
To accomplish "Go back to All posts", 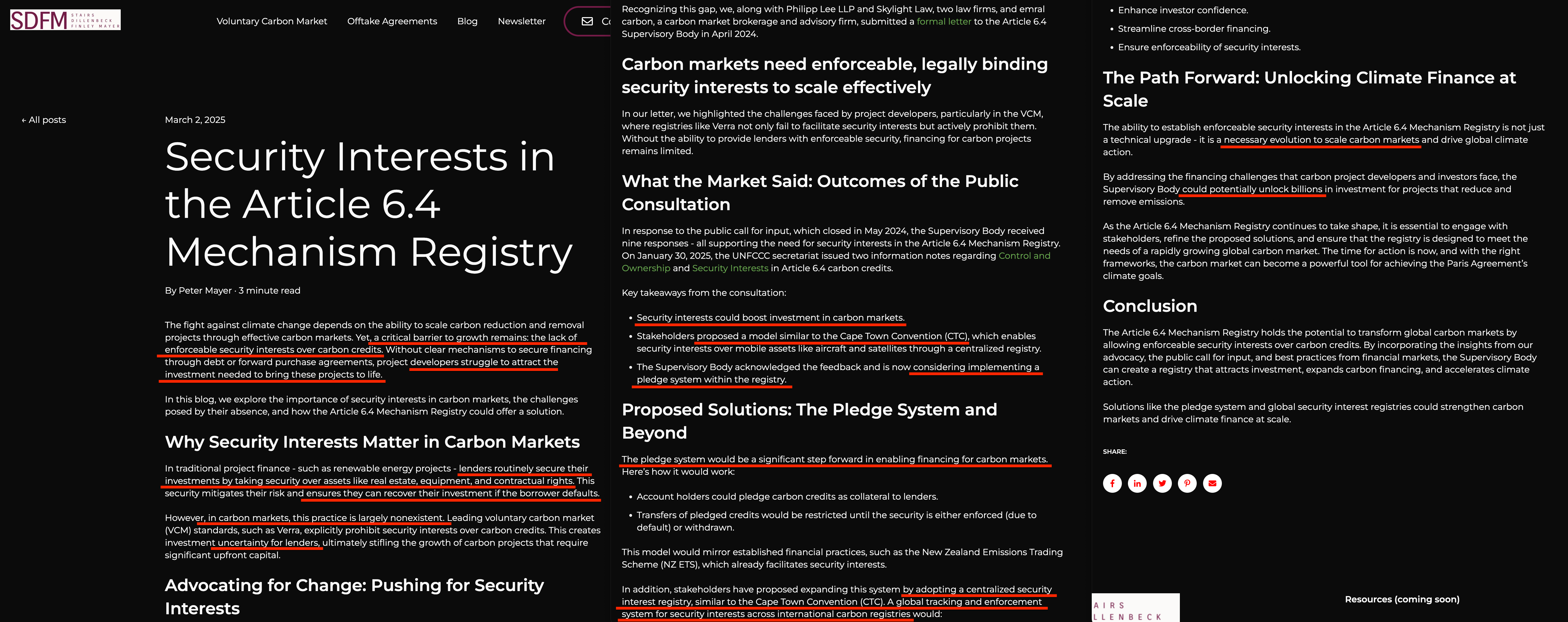I will click(x=44, y=120).
